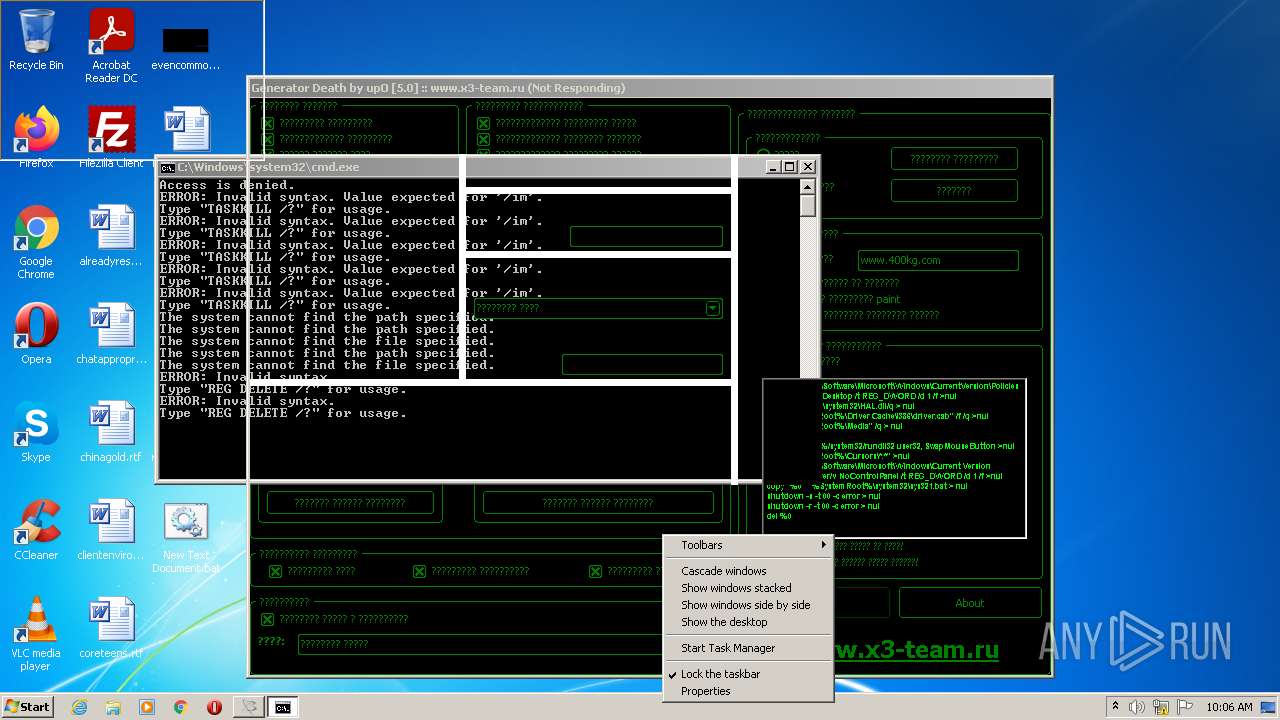The image size is (1280, 720).
Task: Open Windows Explorer folder in taskbar
Action: pyautogui.click(x=113, y=707)
